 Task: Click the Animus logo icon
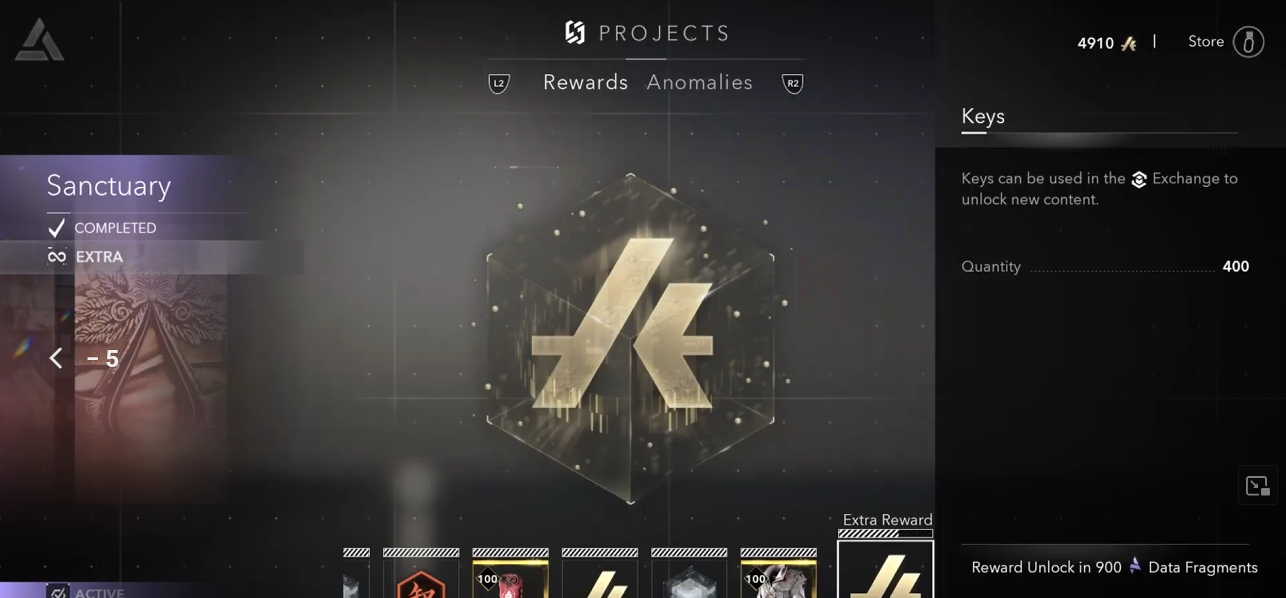pos(39,41)
